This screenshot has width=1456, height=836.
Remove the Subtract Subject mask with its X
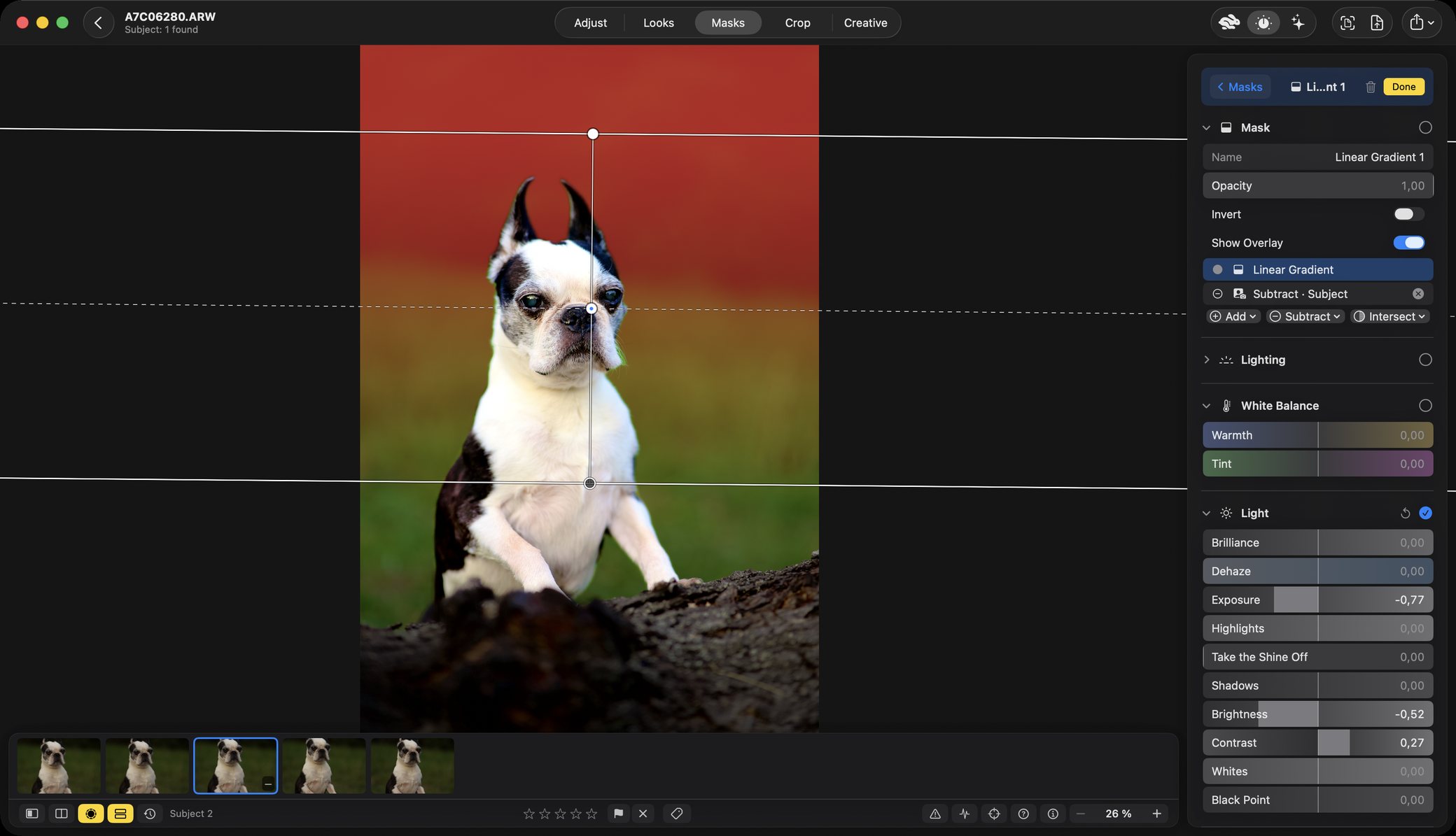click(x=1417, y=294)
